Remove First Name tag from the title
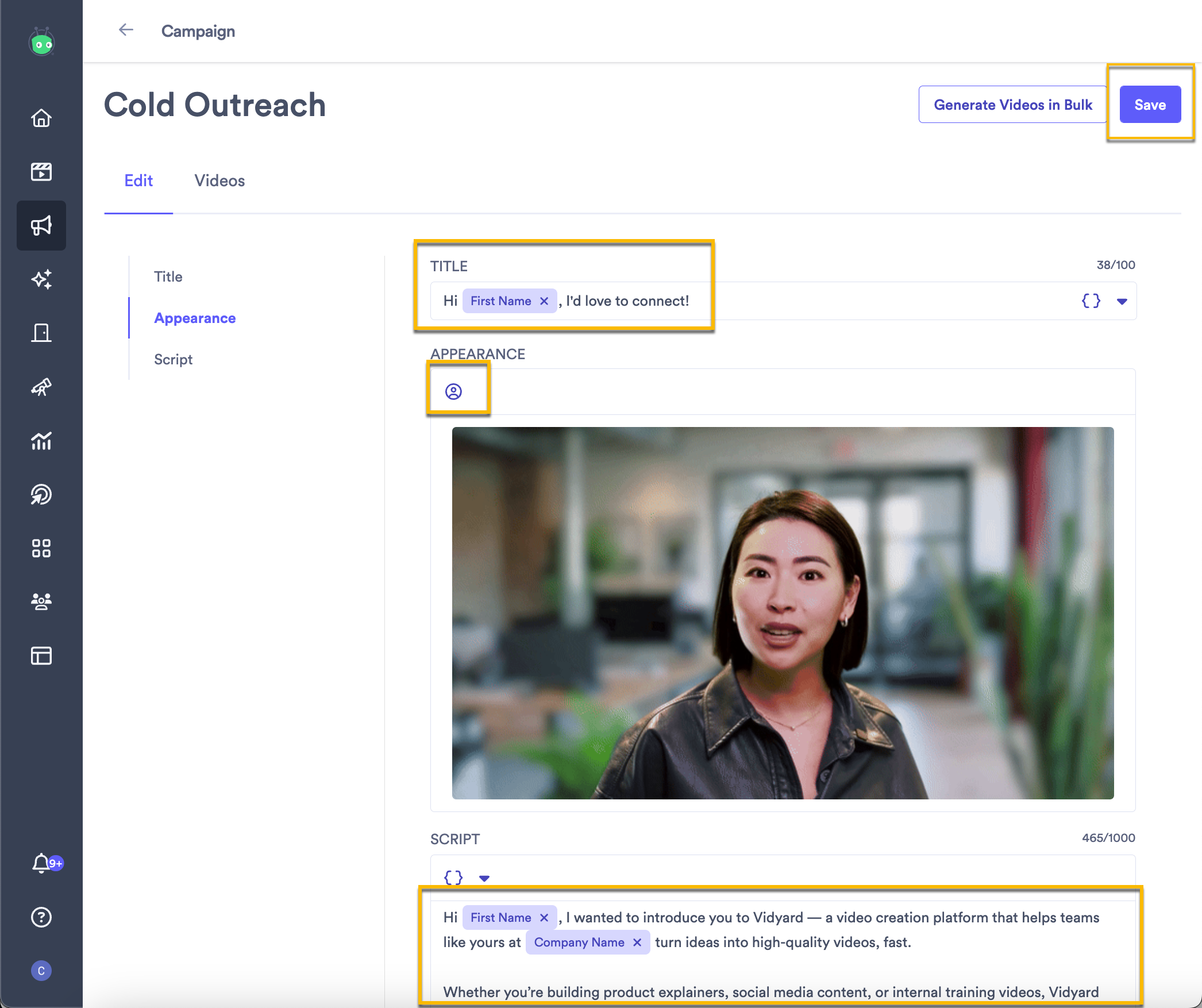 point(544,301)
